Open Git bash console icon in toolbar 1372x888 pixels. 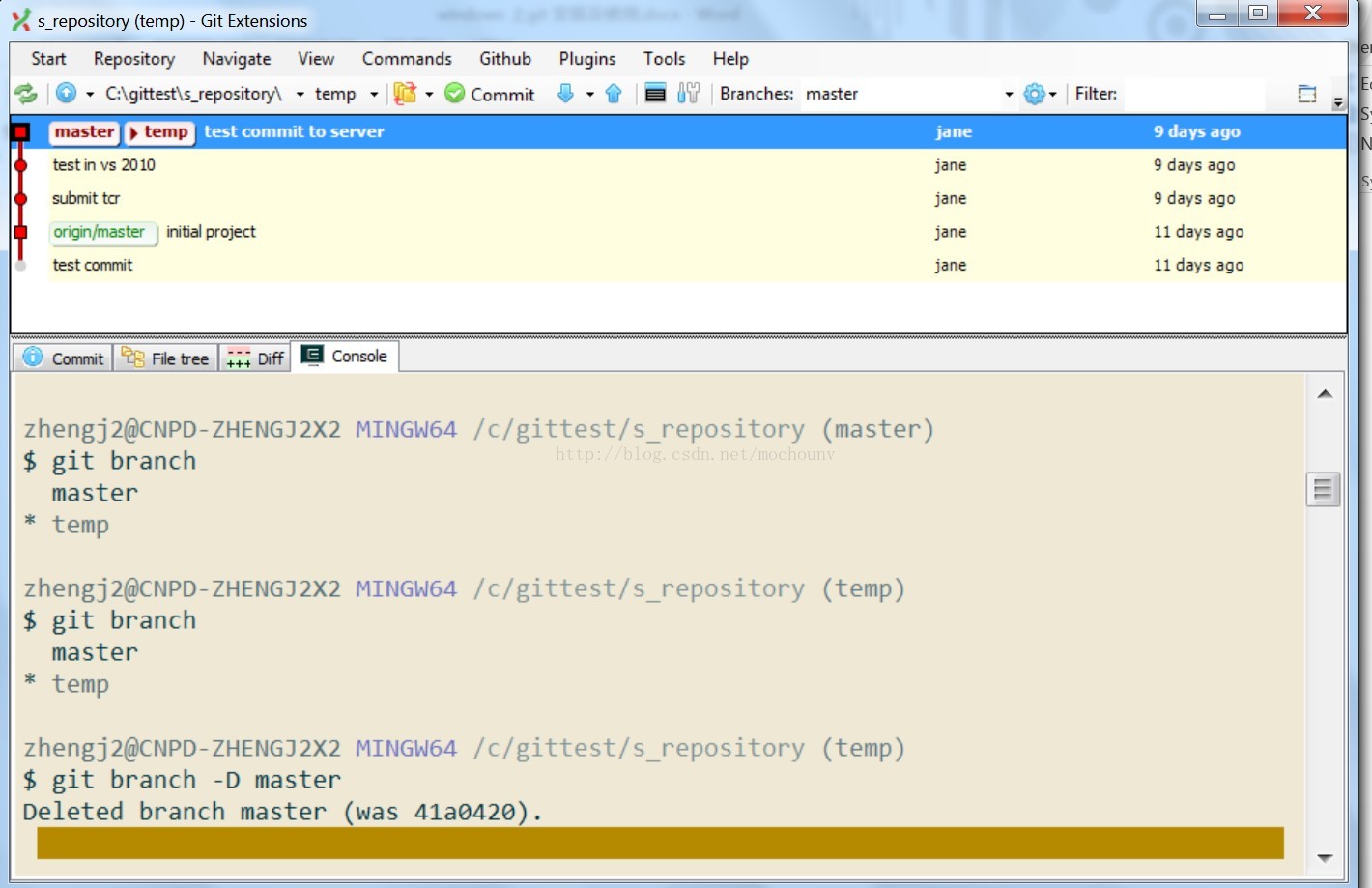coord(655,93)
